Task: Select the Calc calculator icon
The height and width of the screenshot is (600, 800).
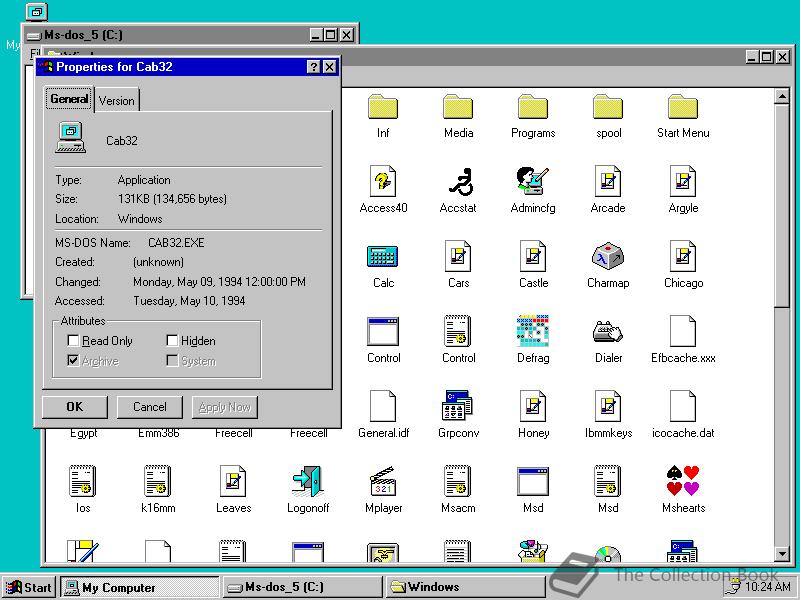Action: (383, 257)
